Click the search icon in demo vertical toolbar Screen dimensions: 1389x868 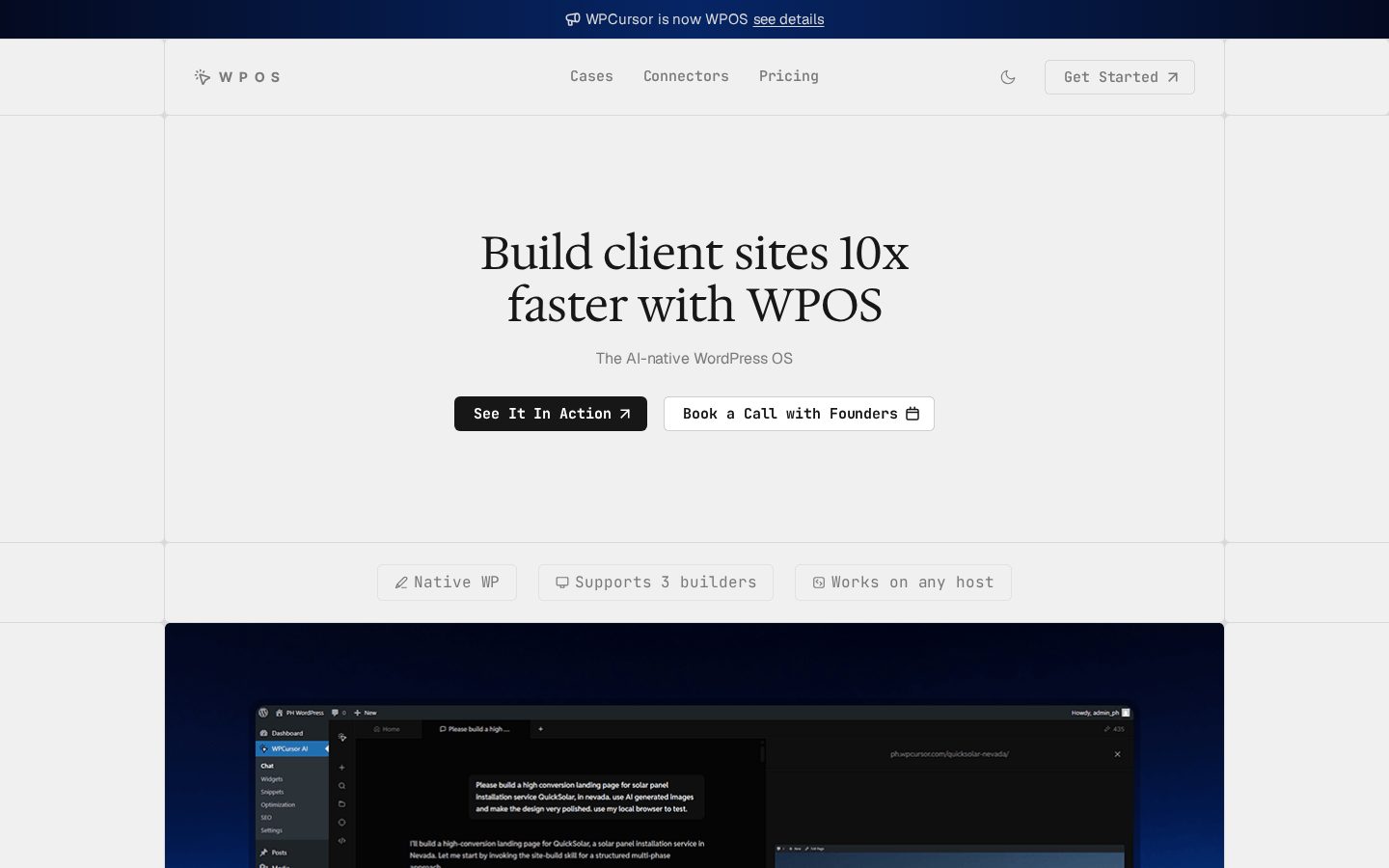pos(341,786)
